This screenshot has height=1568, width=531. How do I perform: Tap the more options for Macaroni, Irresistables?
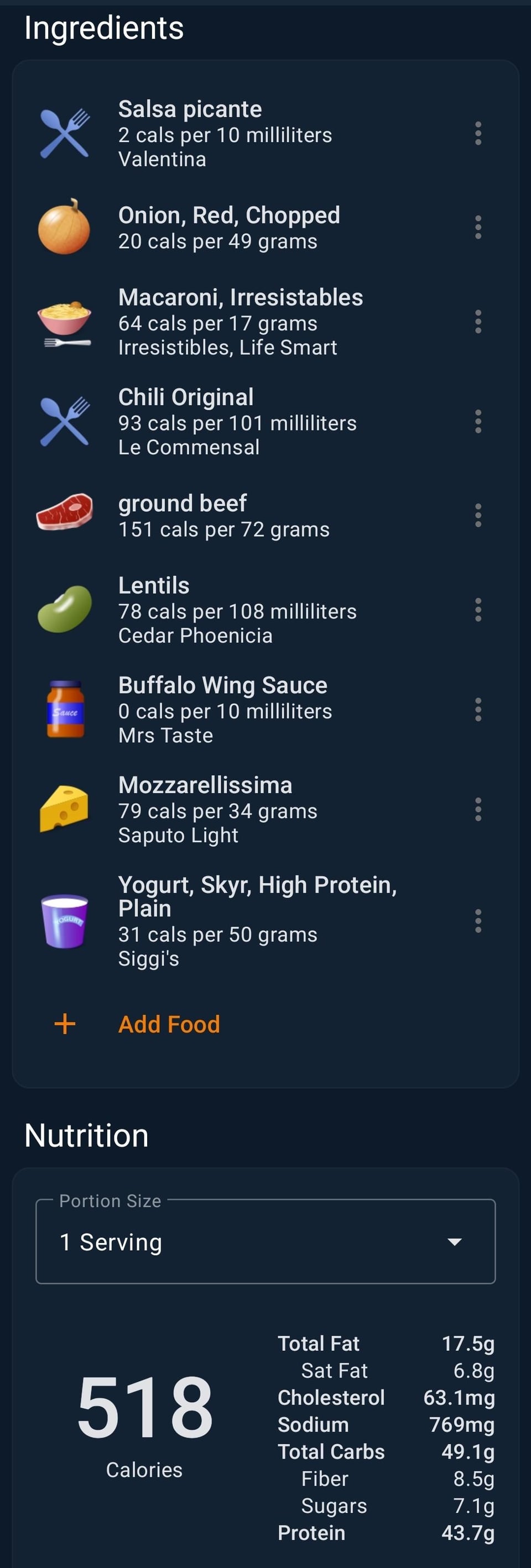(x=478, y=322)
